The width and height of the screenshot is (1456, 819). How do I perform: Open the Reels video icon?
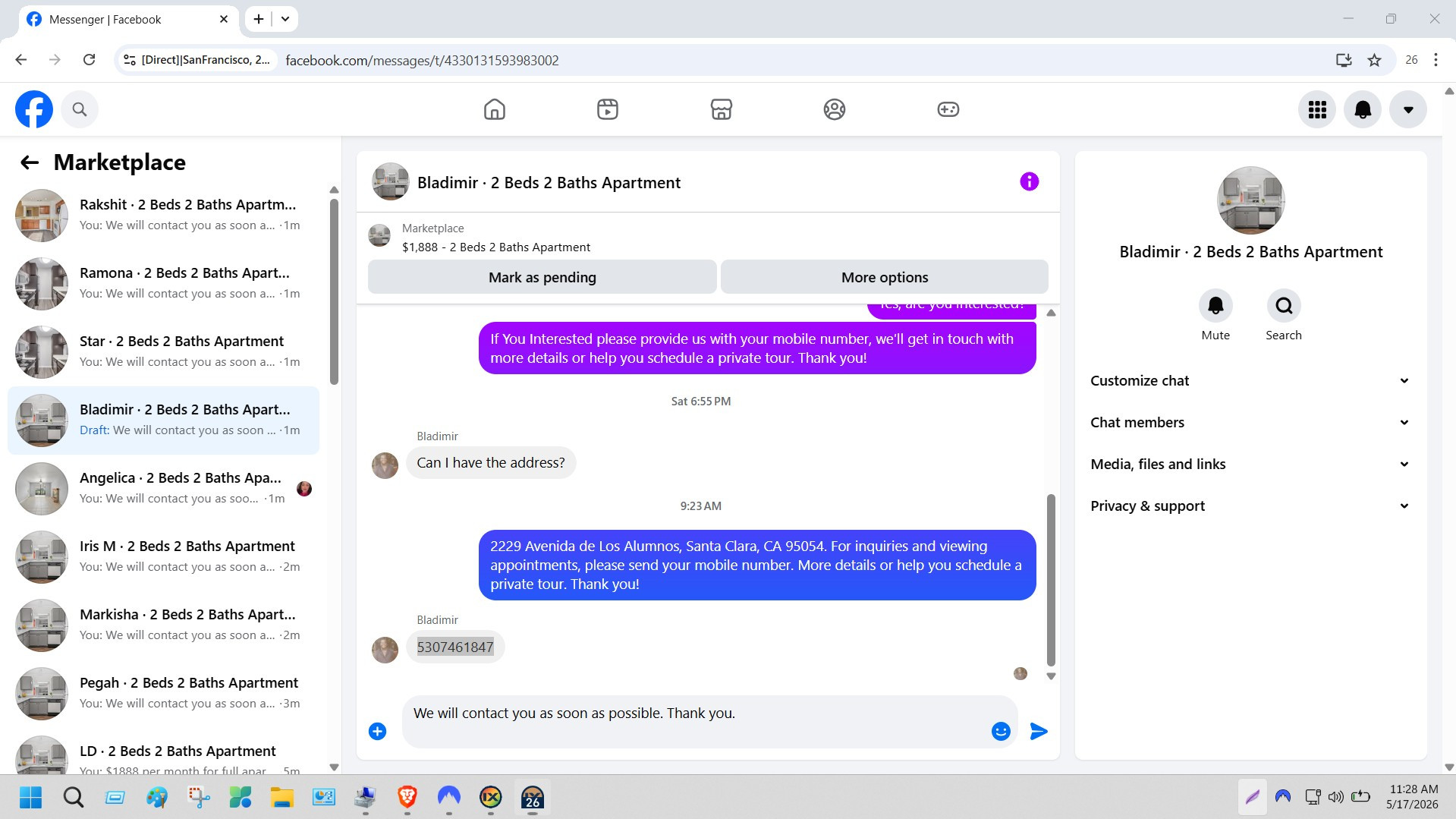[x=608, y=109]
